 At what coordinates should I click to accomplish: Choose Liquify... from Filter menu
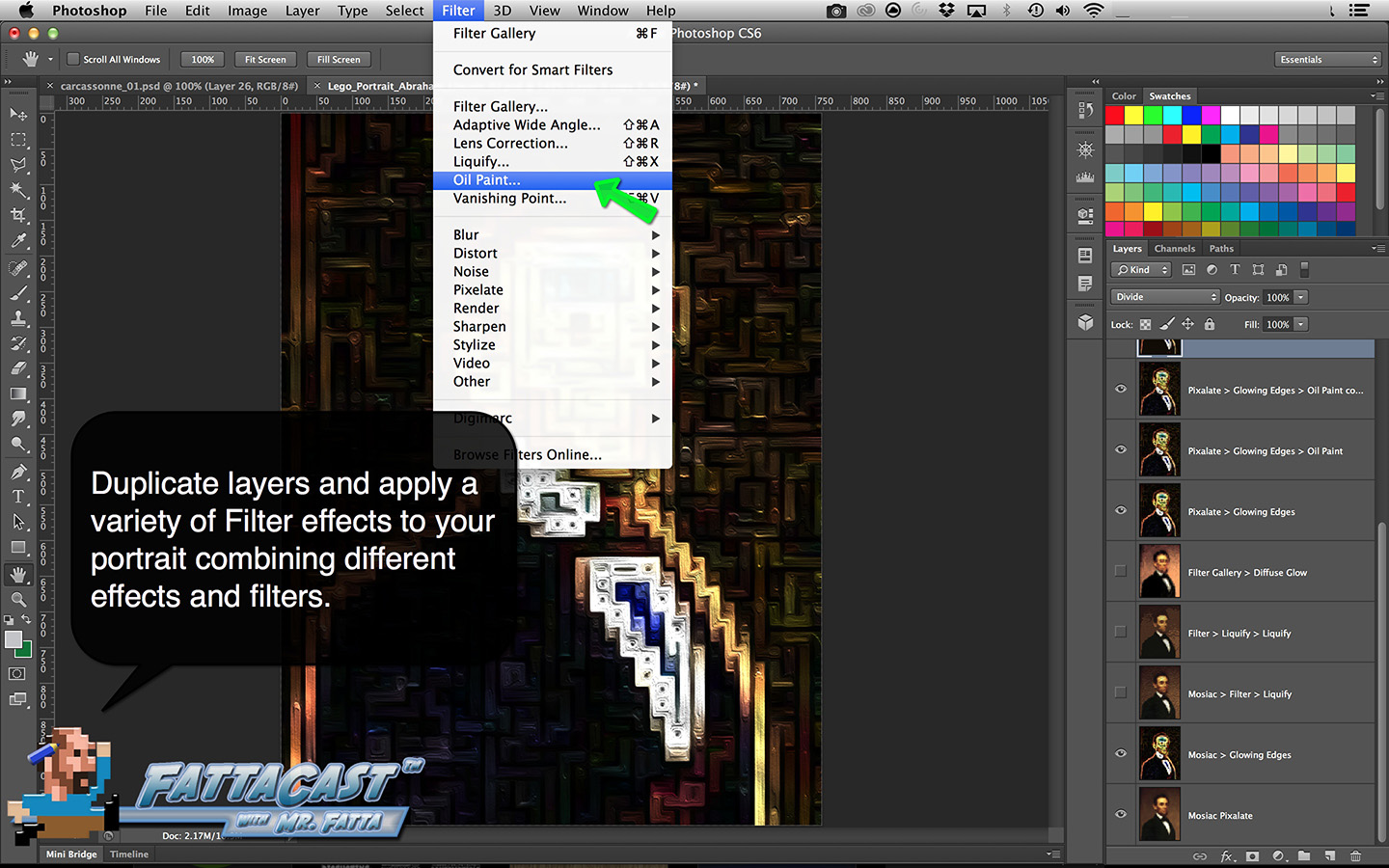[x=553, y=161]
